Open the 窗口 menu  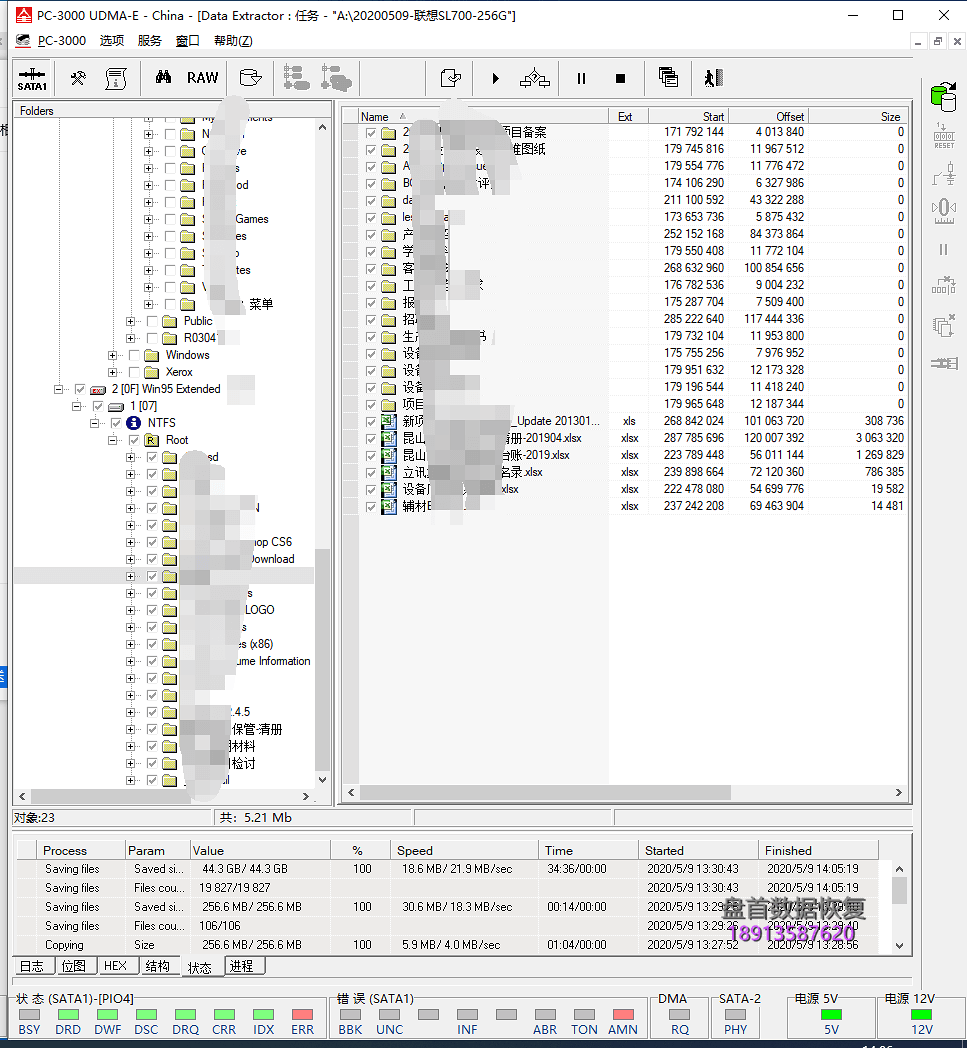pyautogui.click(x=188, y=41)
